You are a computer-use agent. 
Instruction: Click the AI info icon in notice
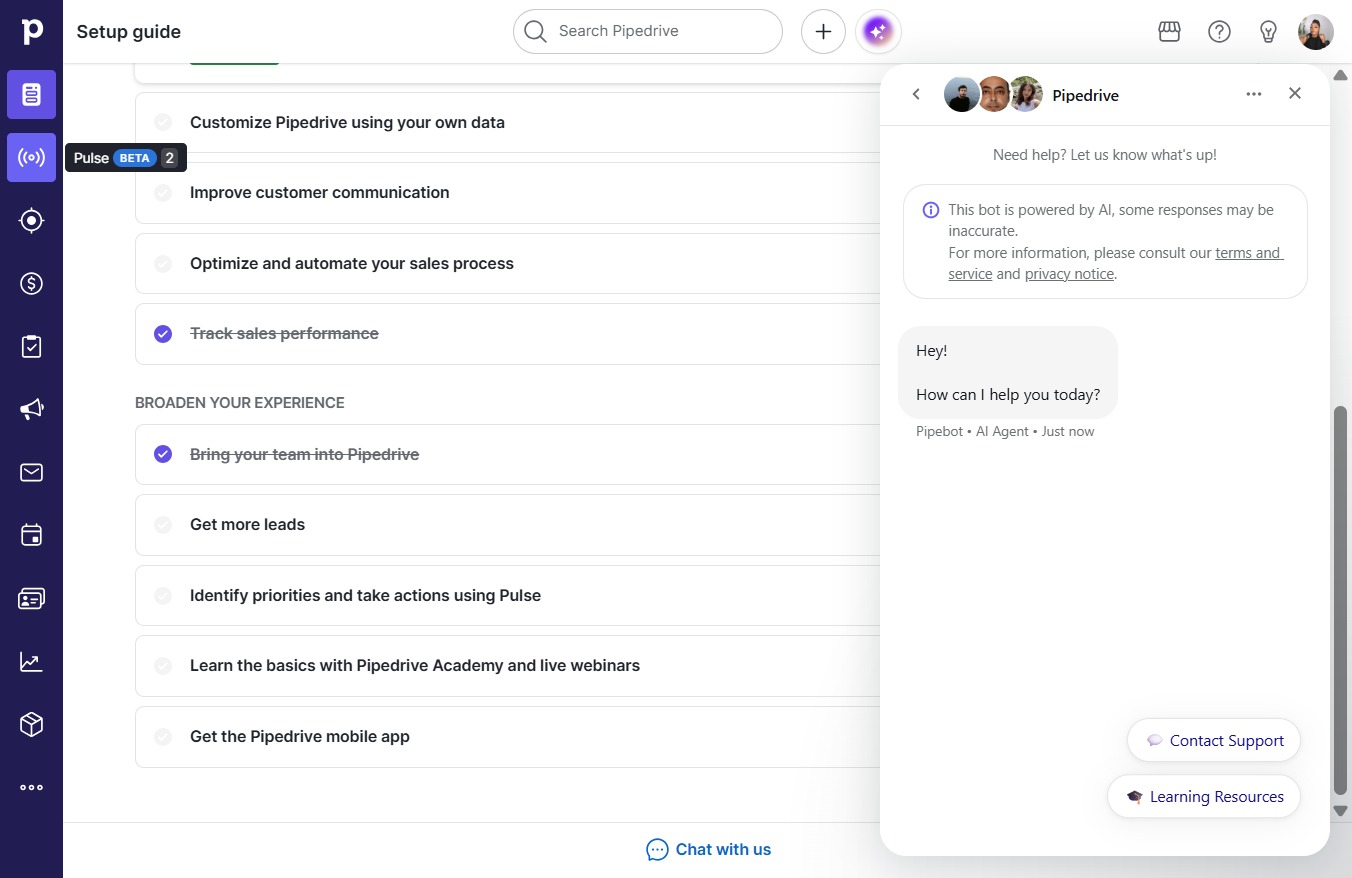pyautogui.click(x=931, y=210)
